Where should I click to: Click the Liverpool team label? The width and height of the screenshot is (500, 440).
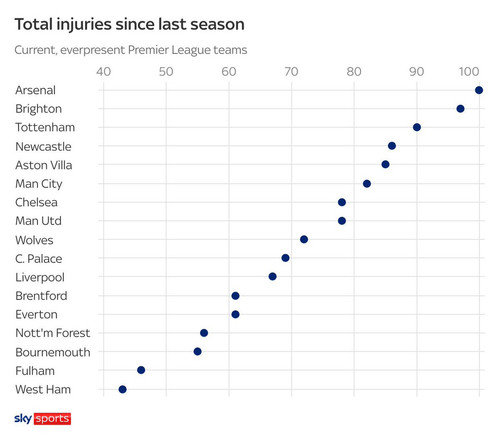40,277
